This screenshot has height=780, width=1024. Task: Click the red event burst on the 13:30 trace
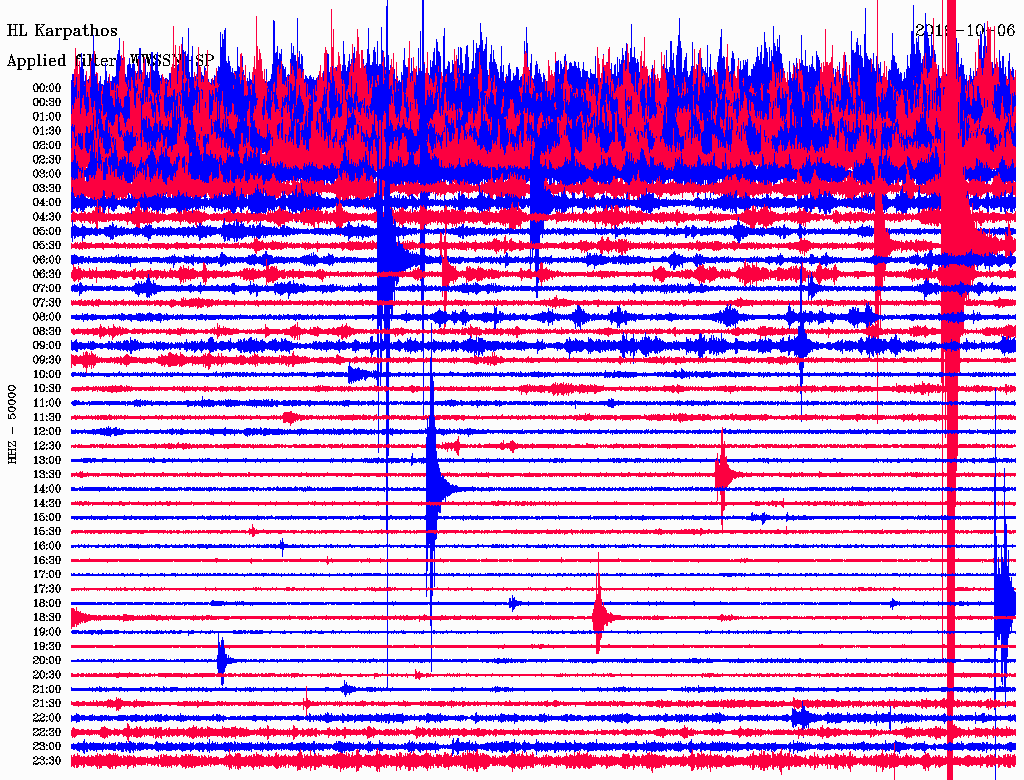724,474
